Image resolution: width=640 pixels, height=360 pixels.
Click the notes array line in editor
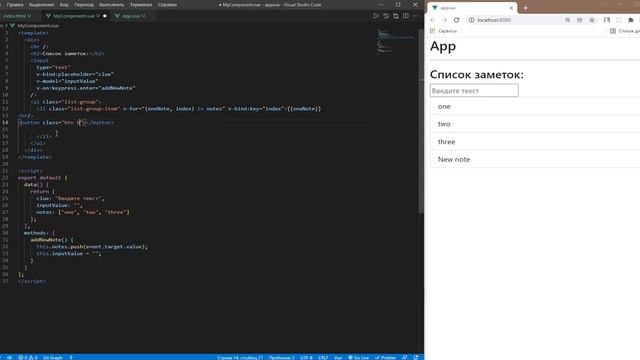pos(82,212)
